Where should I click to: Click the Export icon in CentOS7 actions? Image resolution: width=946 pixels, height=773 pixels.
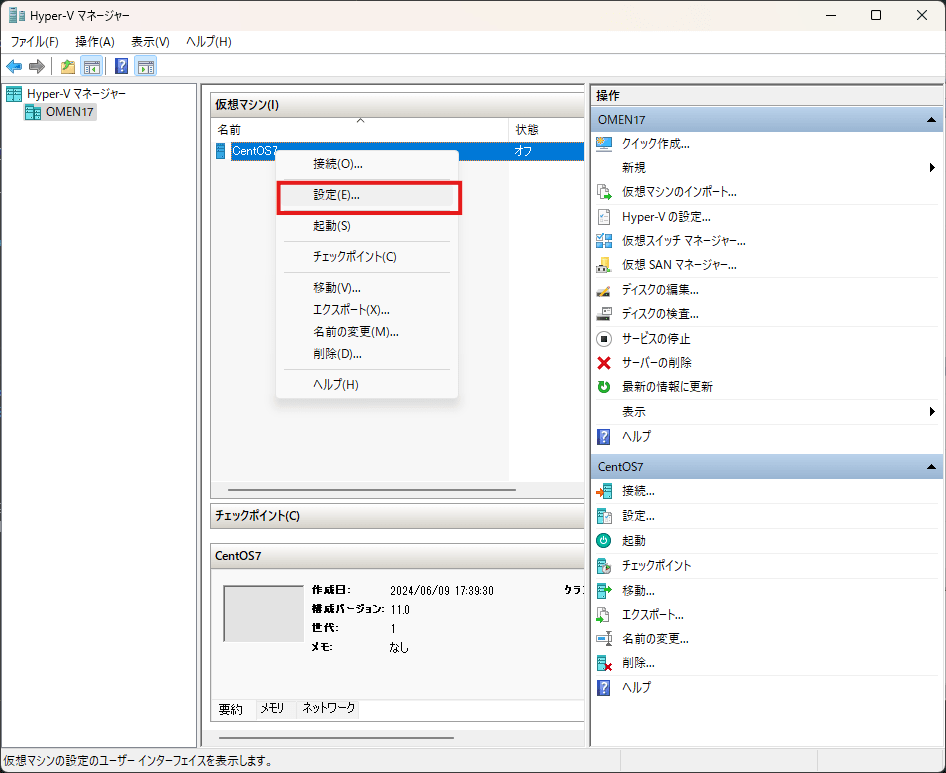(604, 615)
